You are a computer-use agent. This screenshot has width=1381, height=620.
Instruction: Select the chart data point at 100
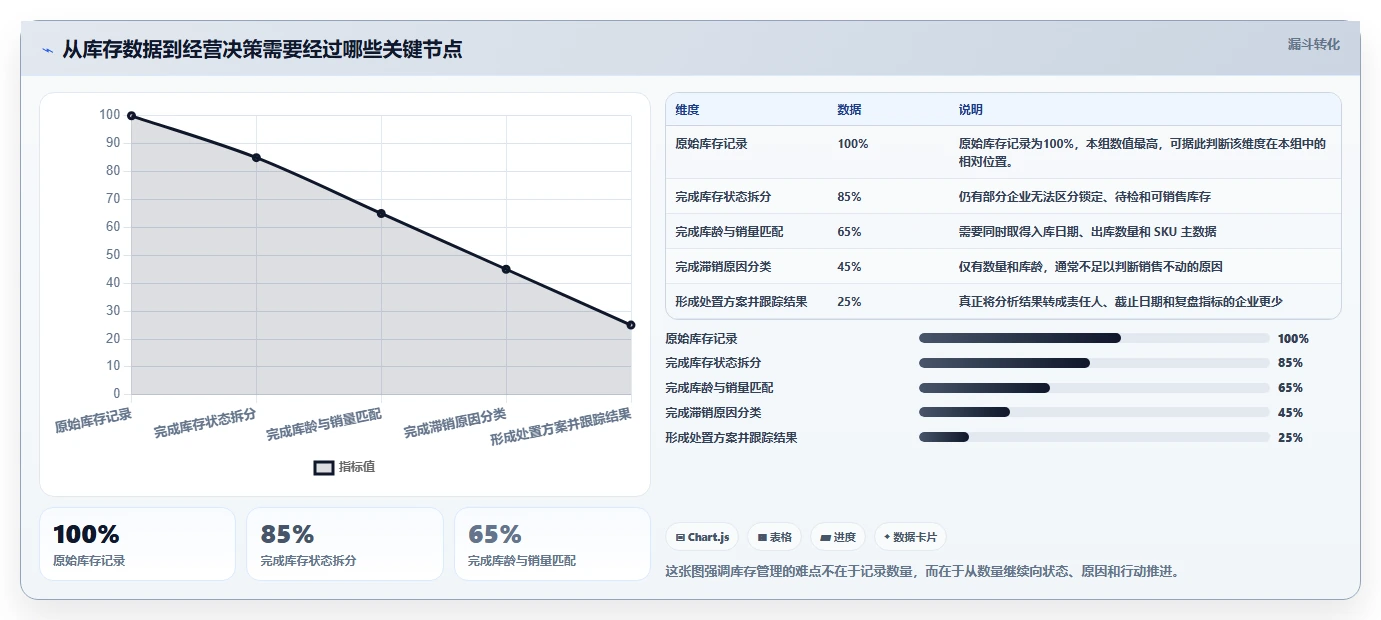(131, 116)
